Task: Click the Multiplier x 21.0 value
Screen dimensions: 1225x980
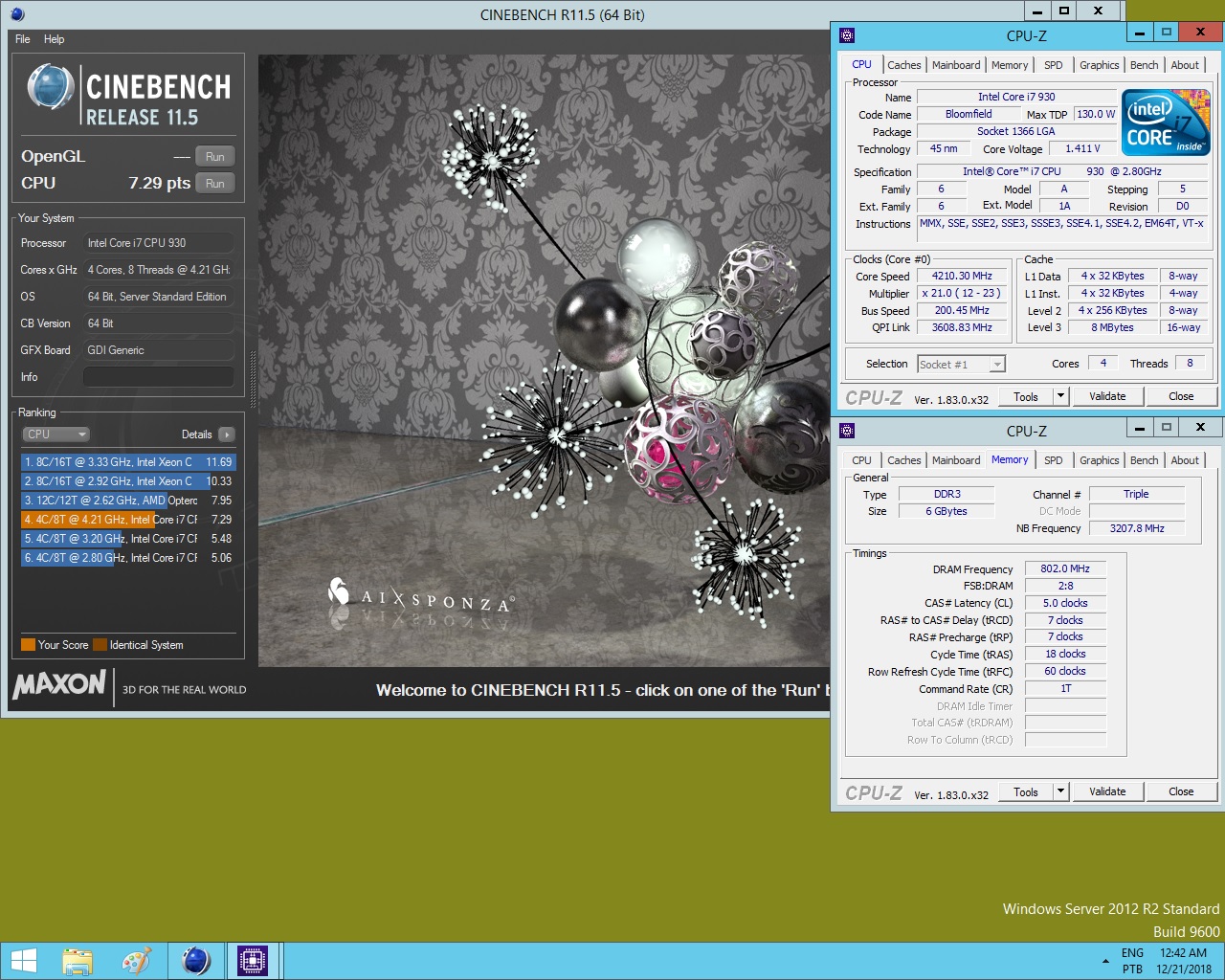Action: coord(962,293)
